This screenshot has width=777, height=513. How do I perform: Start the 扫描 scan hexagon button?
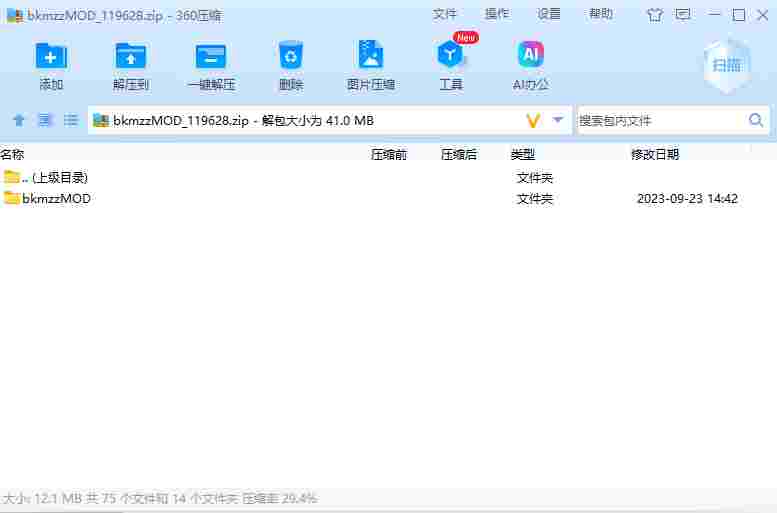727,65
